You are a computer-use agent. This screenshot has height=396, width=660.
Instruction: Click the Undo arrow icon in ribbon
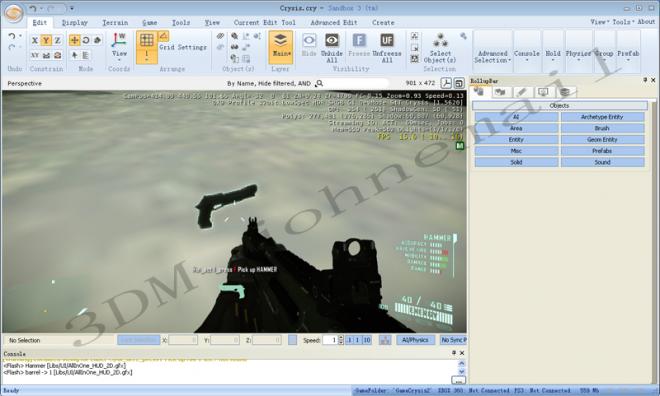coord(12,37)
